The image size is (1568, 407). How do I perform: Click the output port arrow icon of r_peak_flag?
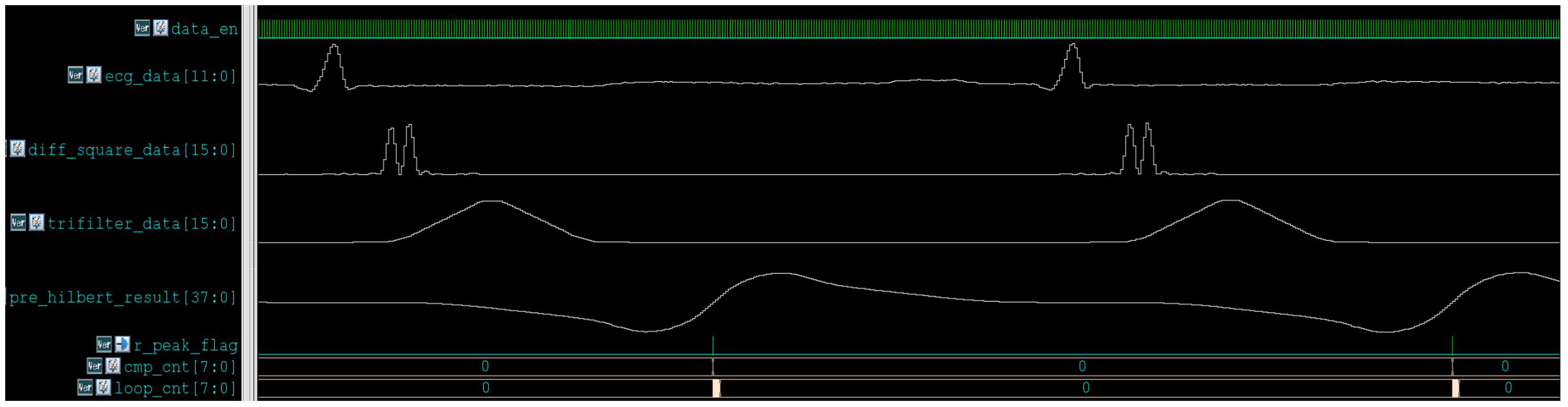pos(122,345)
